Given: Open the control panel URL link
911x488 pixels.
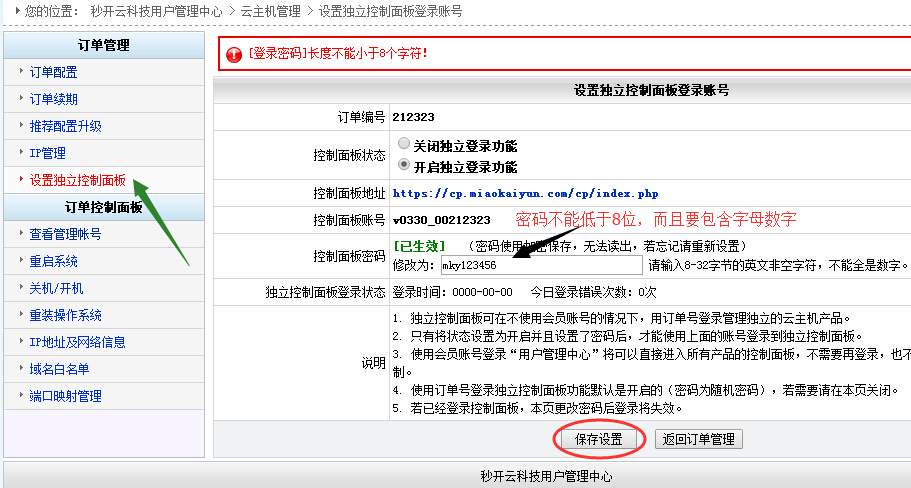Looking at the screenshot, I should [x=525, y=192].
